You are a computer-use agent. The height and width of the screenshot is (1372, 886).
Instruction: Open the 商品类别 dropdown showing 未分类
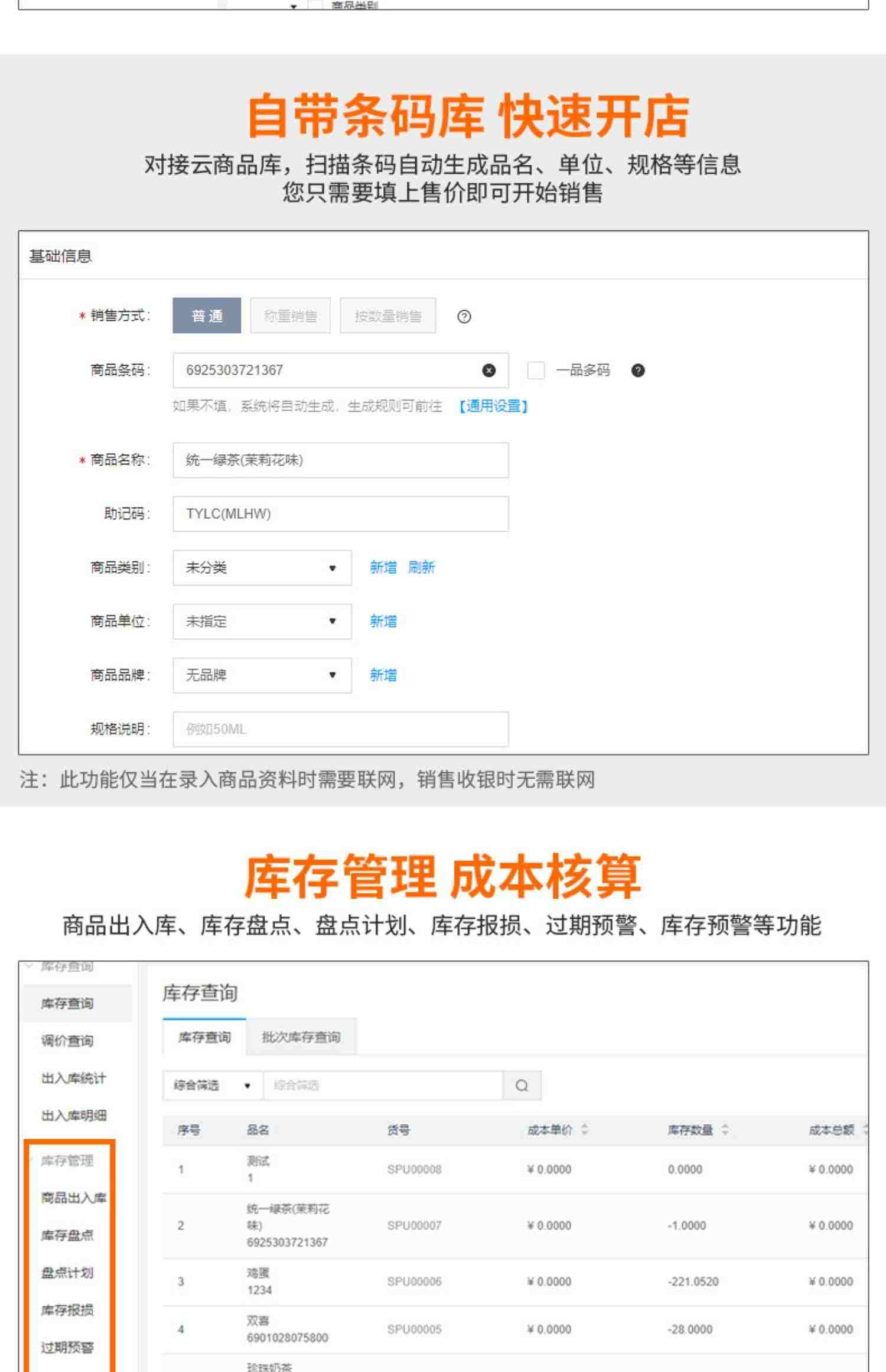(x=262, y=568)
